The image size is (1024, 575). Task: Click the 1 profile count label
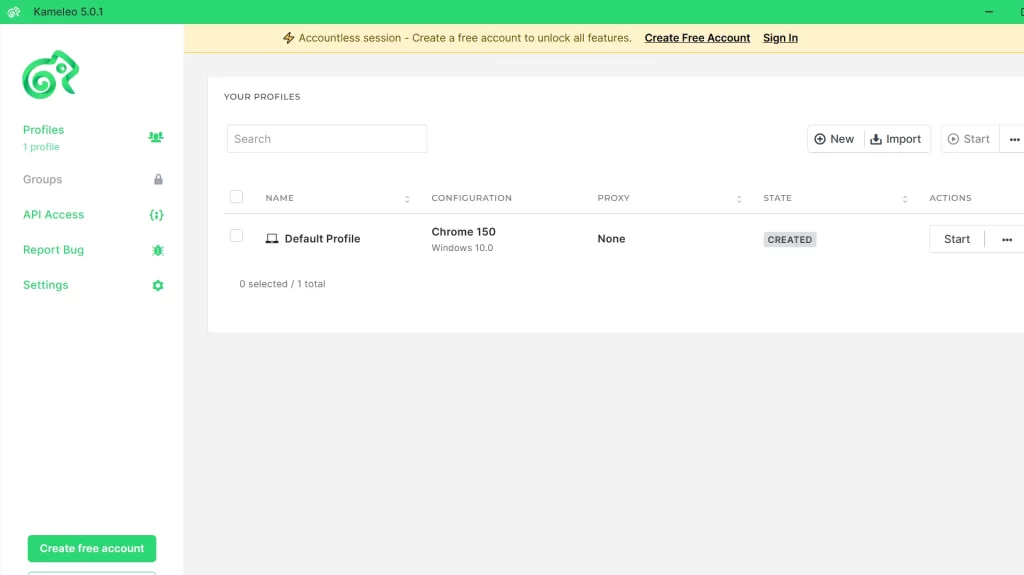[x=41, y=147]
